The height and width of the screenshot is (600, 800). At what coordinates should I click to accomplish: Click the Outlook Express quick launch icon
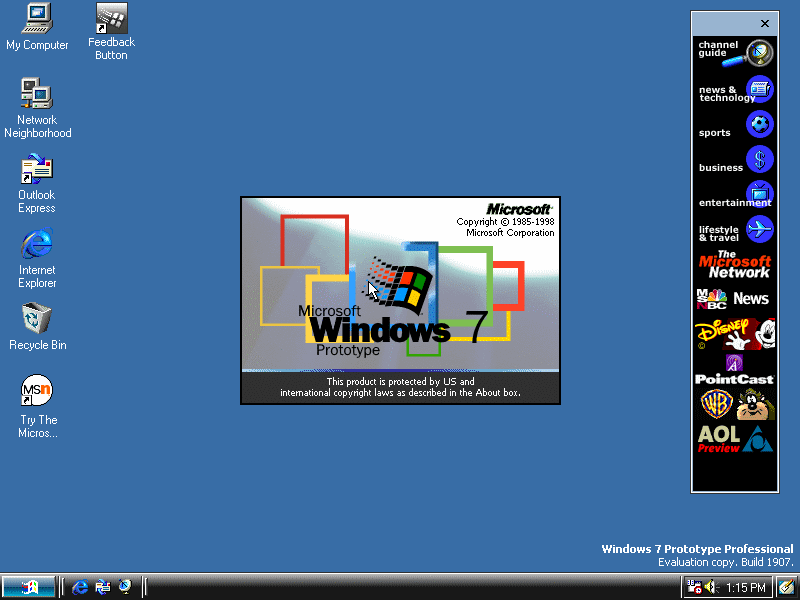pyautogui.click(x=103, y=587)
